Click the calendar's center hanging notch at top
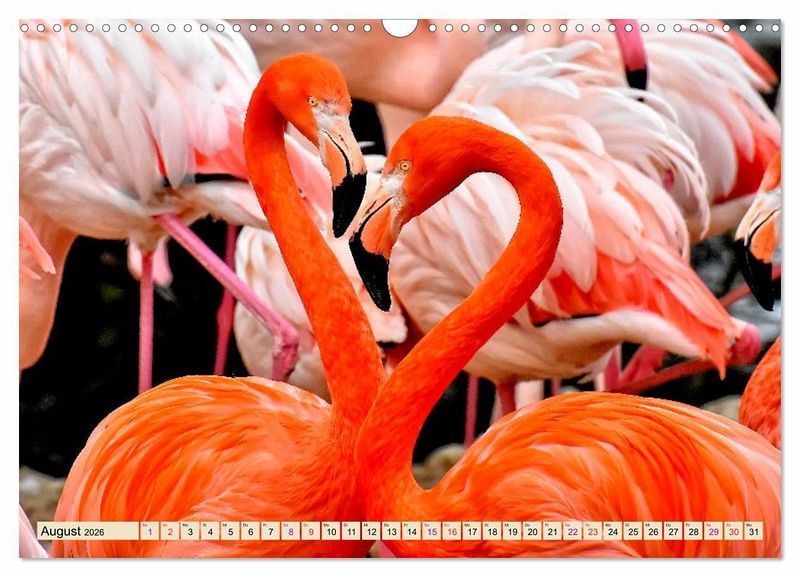Screen dimensions: 800x577 [400, 27]
